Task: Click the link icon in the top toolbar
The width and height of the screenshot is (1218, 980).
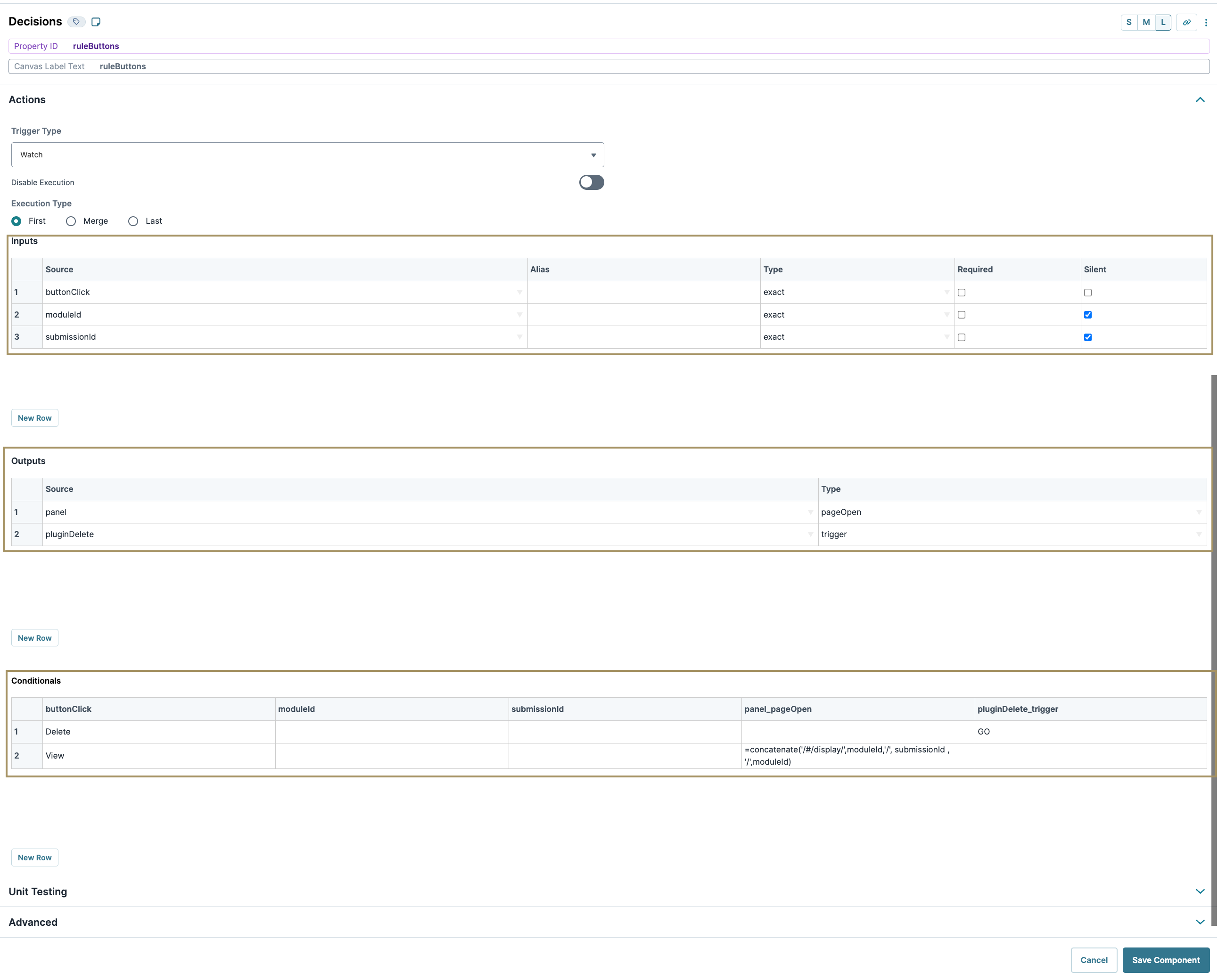Action: [1186, 23]
